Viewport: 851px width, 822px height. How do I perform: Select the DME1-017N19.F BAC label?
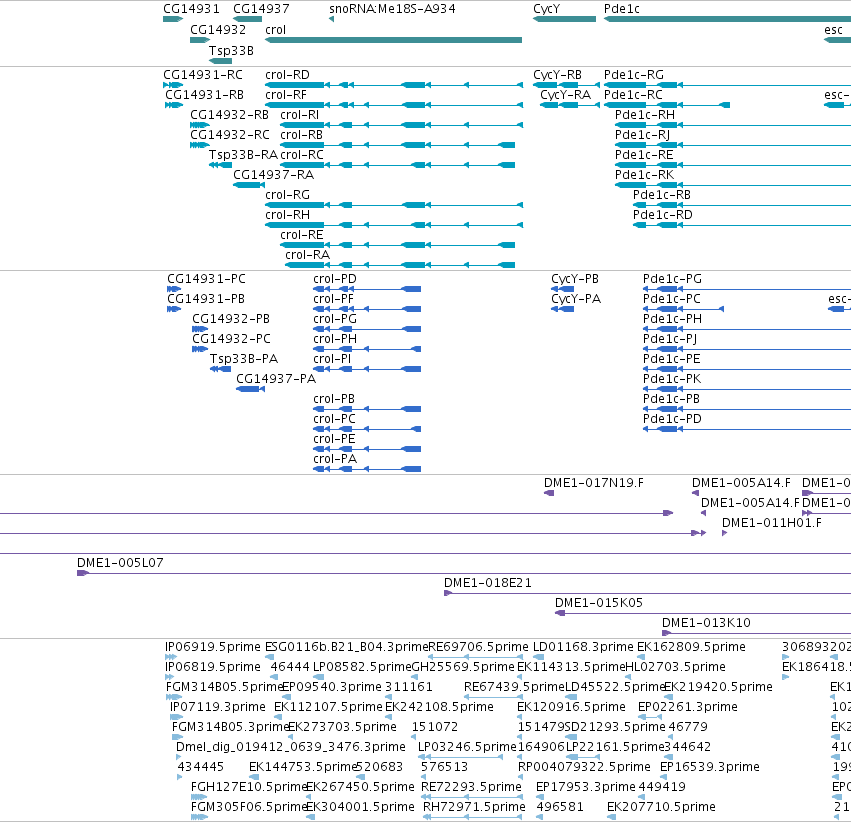point(594,482)
